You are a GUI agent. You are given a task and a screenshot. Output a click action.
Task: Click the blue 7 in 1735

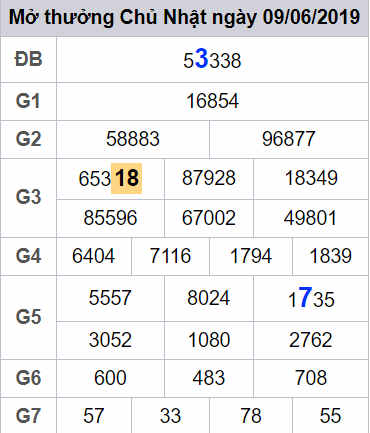point(305,297)
